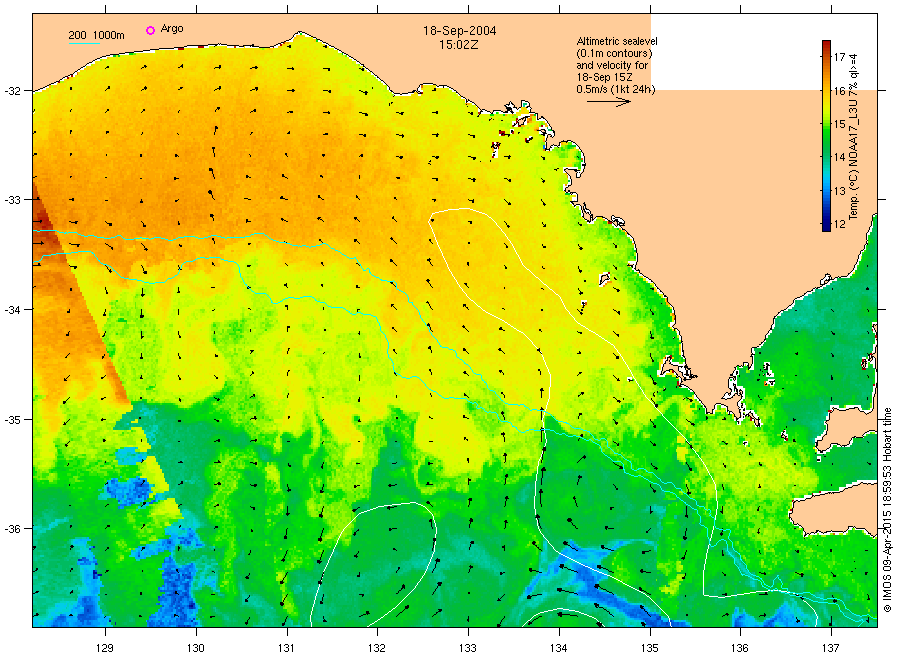Click the '15:02Z' time text
This screenshot has width=900, height=660.
(459, 45)
